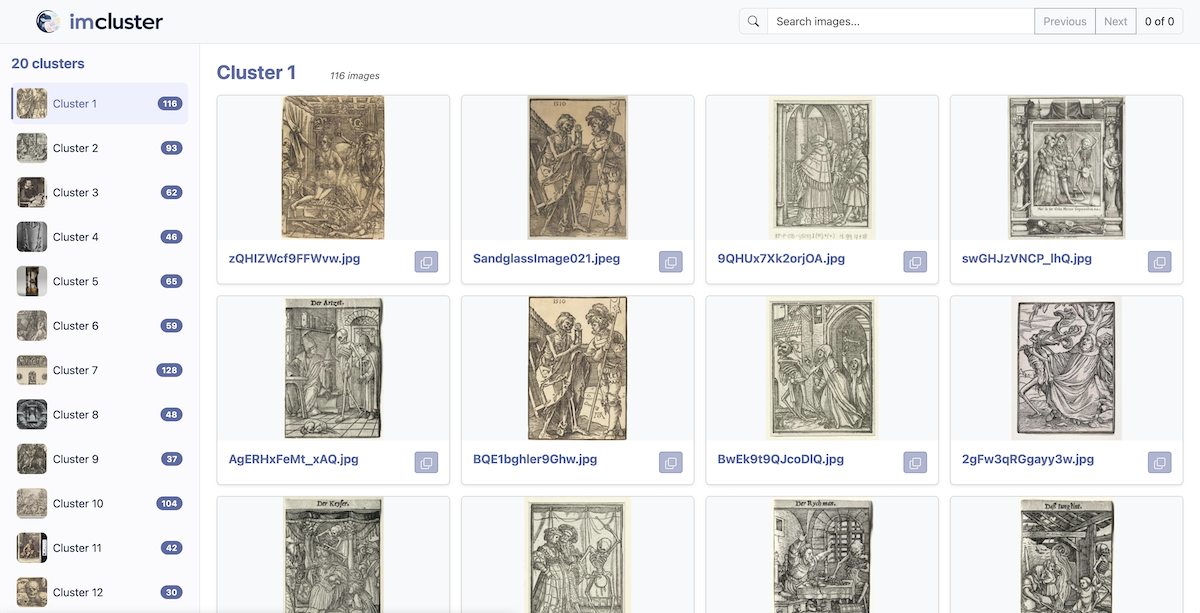Image resolution: width=1200 pixels, height=613 pixels.
Task: Click filename 2gFw3qRGgayy3w.jpg
Action: (1028, 459)
